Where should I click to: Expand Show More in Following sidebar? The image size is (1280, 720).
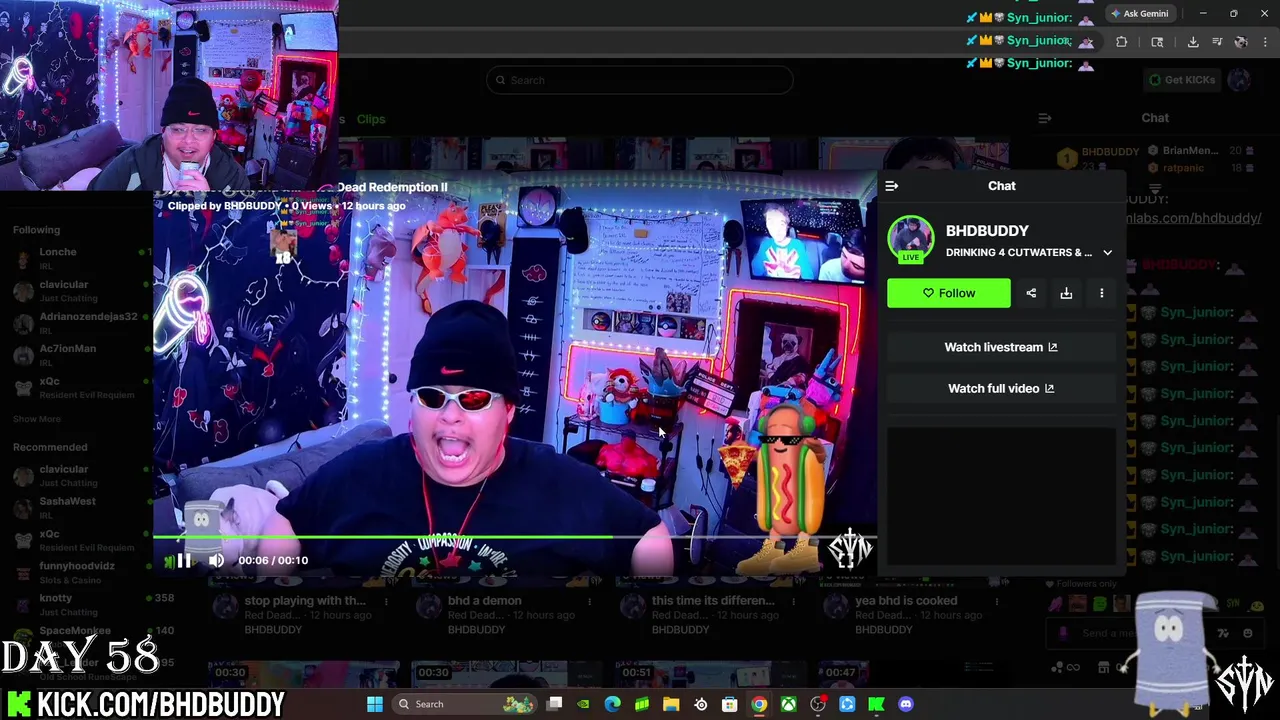[37, 419]
